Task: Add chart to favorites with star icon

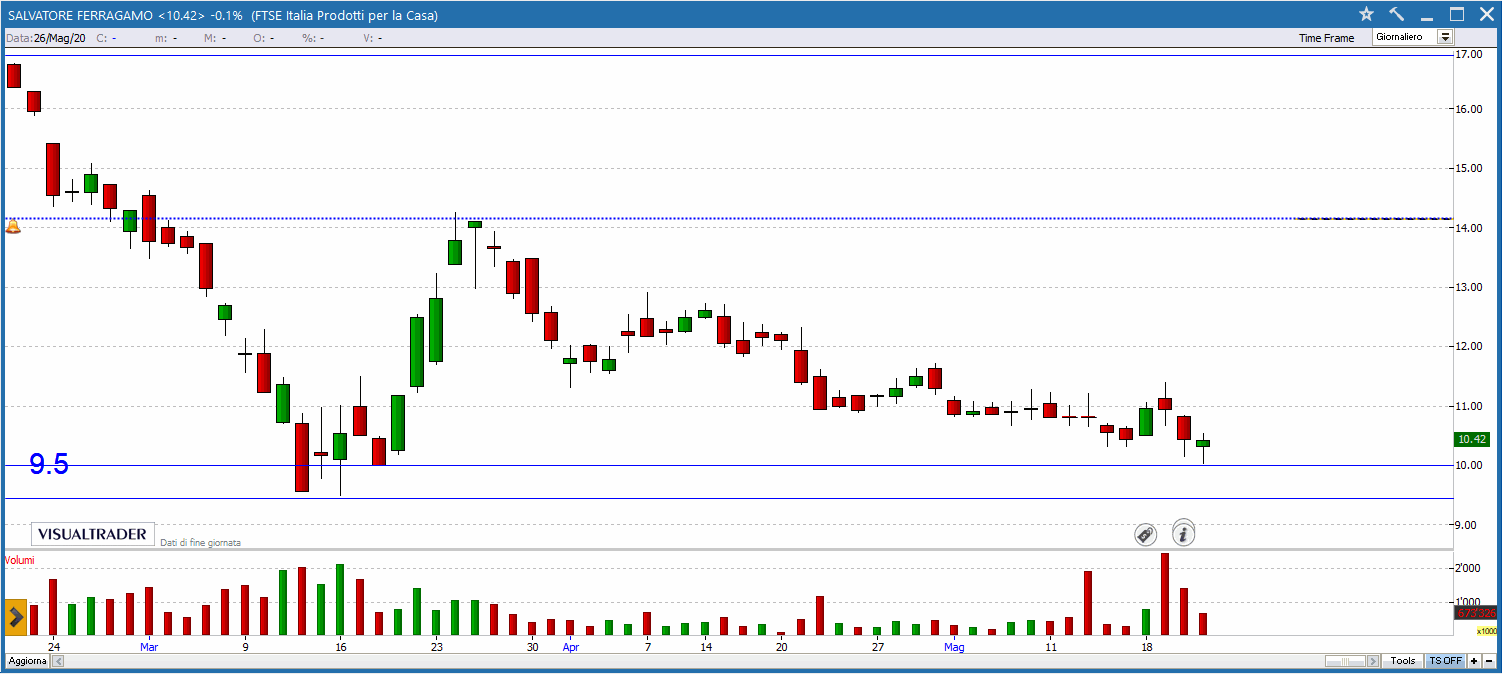Action: (x=1367, y=14)
